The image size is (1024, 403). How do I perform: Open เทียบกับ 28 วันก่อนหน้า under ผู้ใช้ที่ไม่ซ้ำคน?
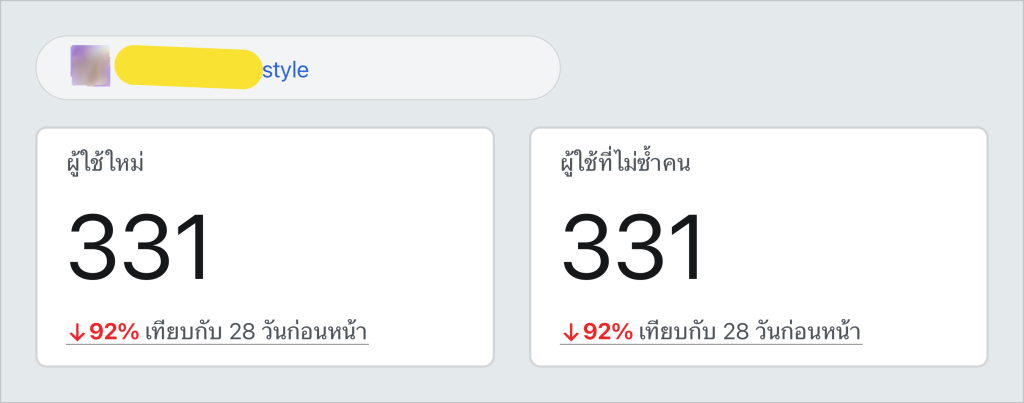pos(750,332)
